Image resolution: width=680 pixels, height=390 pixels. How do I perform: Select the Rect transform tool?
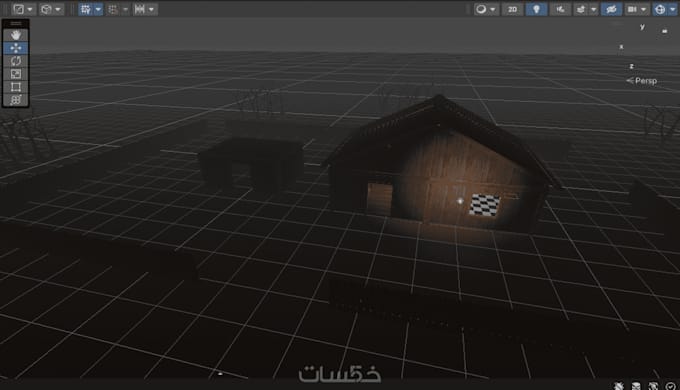[16, 87]
